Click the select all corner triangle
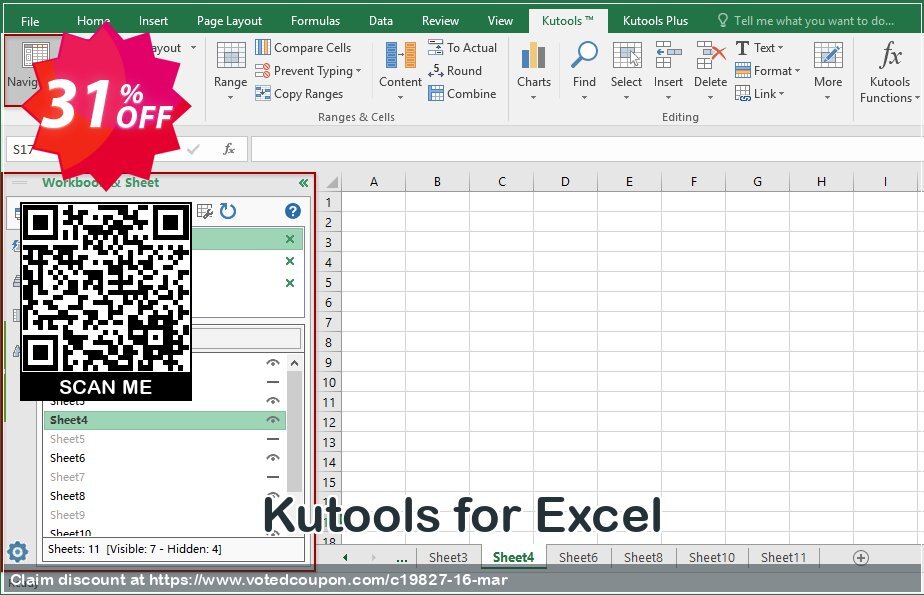This screenshot has height=595, width=924. pyautogui.click(x=332, y=181)
